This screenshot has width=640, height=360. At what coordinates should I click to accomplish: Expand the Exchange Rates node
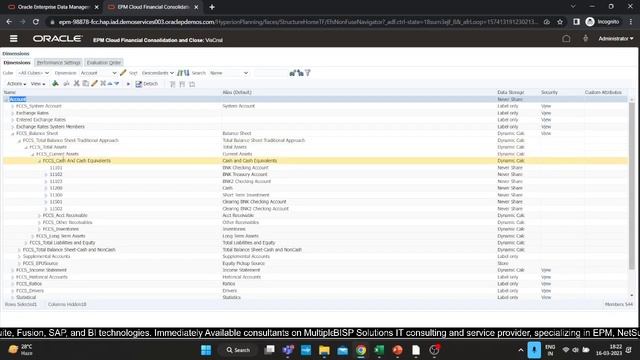tap(13, 113)
